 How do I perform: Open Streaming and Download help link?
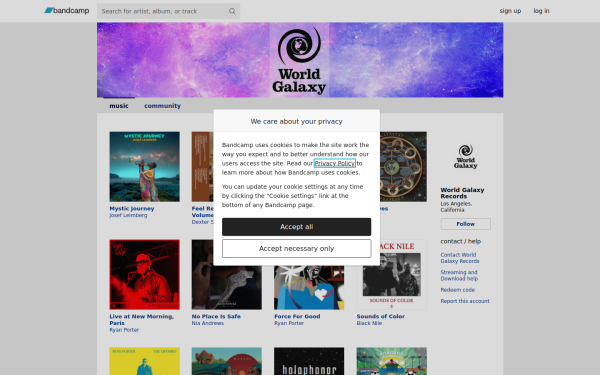459,276
